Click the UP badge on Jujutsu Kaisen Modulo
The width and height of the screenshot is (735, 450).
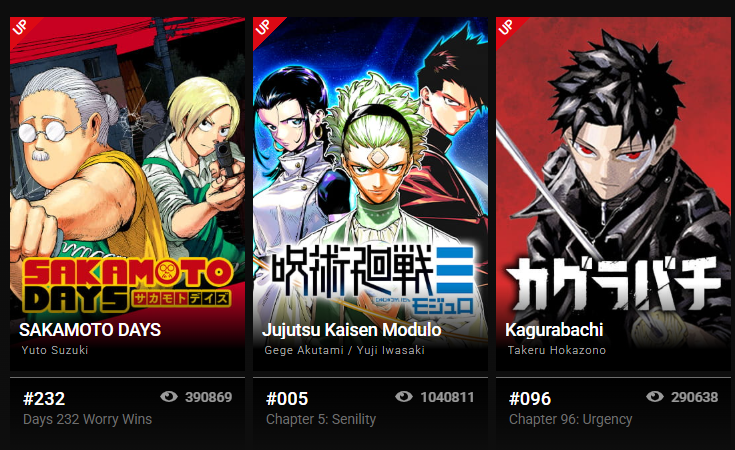(263, 27)
